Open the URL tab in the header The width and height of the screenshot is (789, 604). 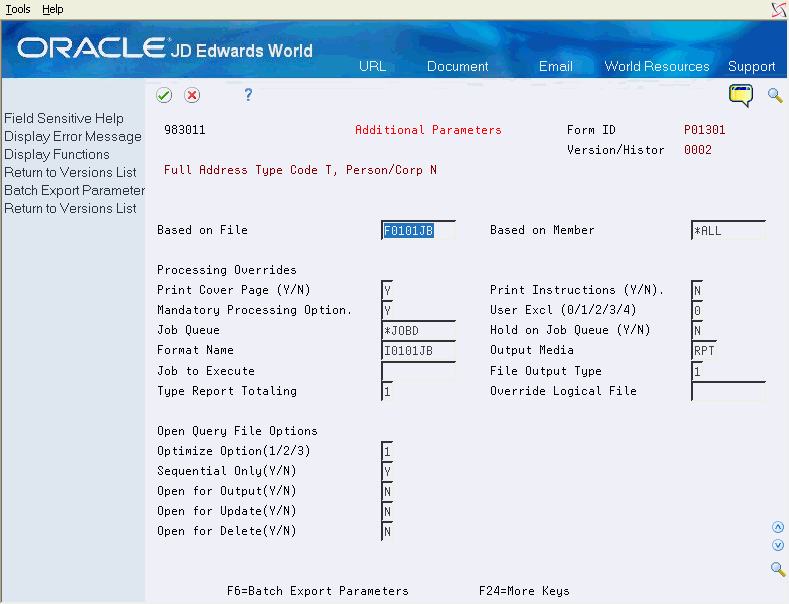pos(372,66)
